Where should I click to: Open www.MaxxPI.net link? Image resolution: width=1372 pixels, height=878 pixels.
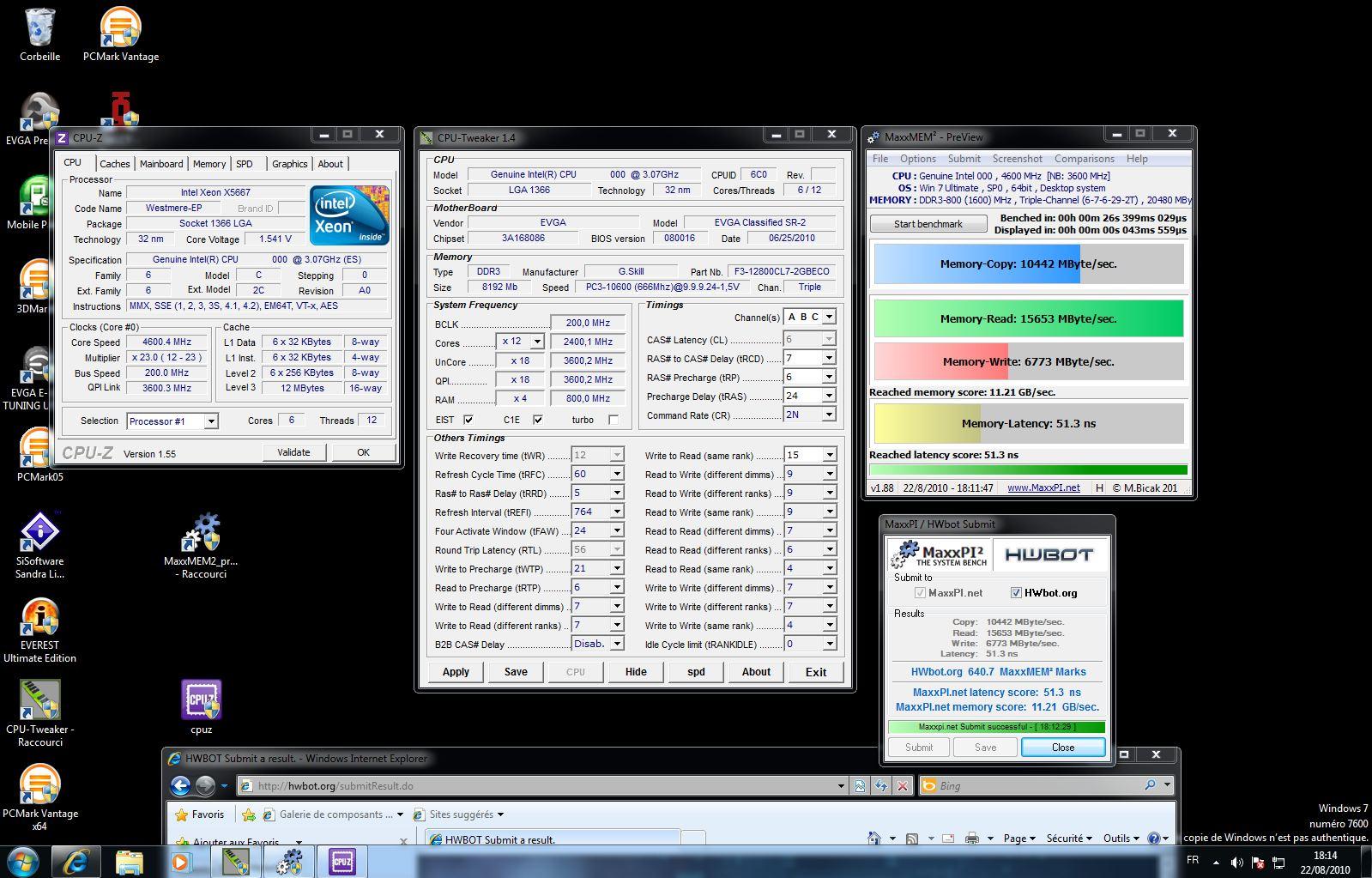point(1043,487)
